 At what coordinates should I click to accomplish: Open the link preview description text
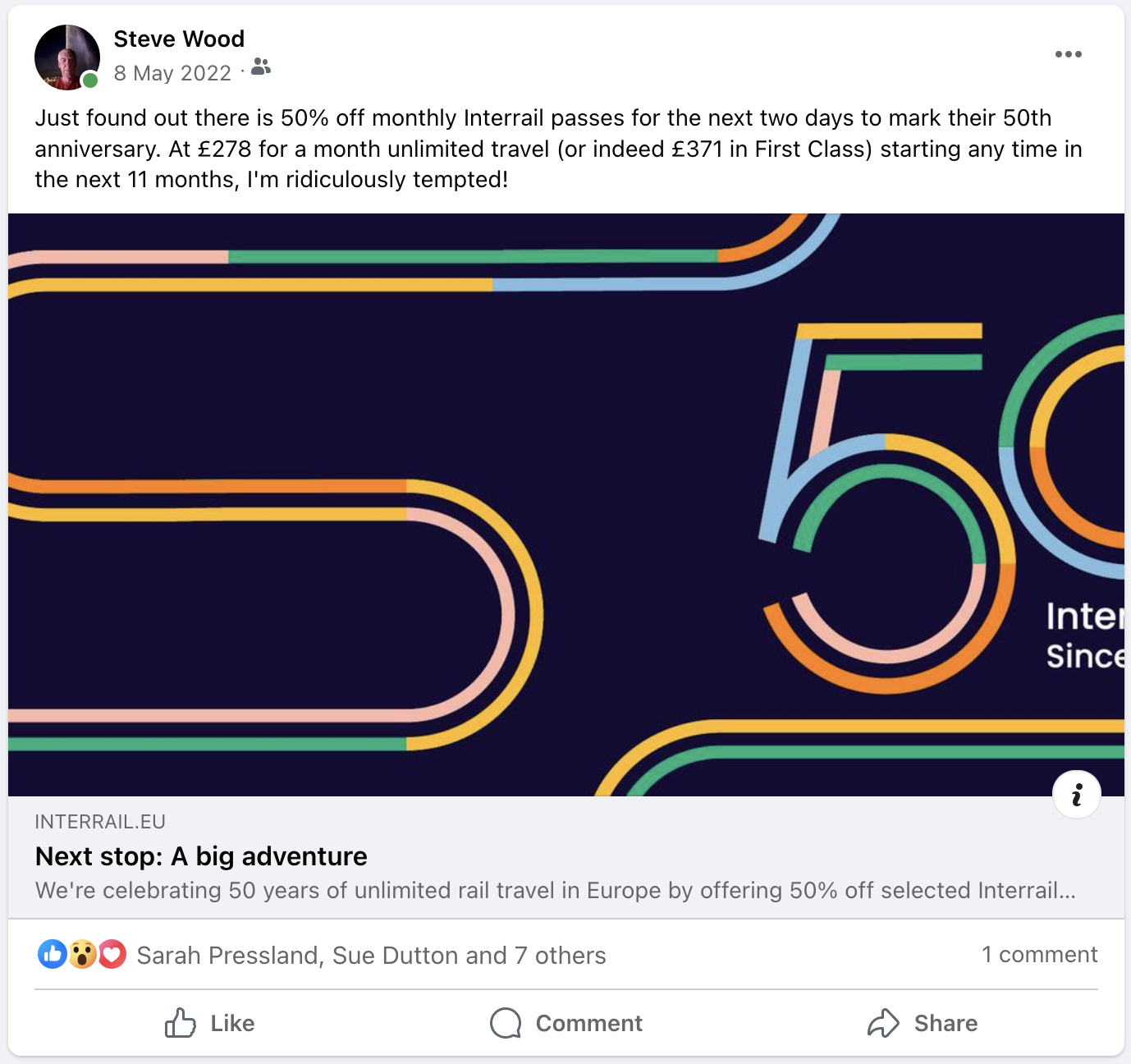tap(555, 891)
